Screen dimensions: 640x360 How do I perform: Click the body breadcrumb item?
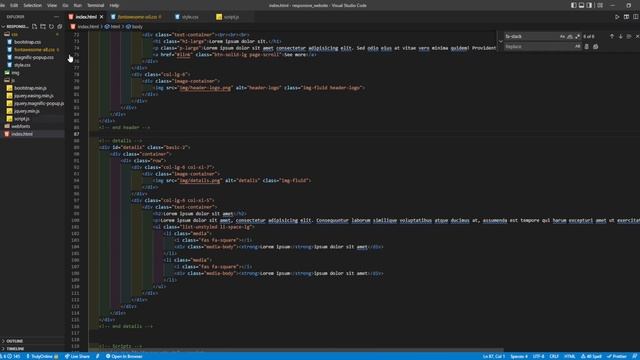click(x=135, y=27)
